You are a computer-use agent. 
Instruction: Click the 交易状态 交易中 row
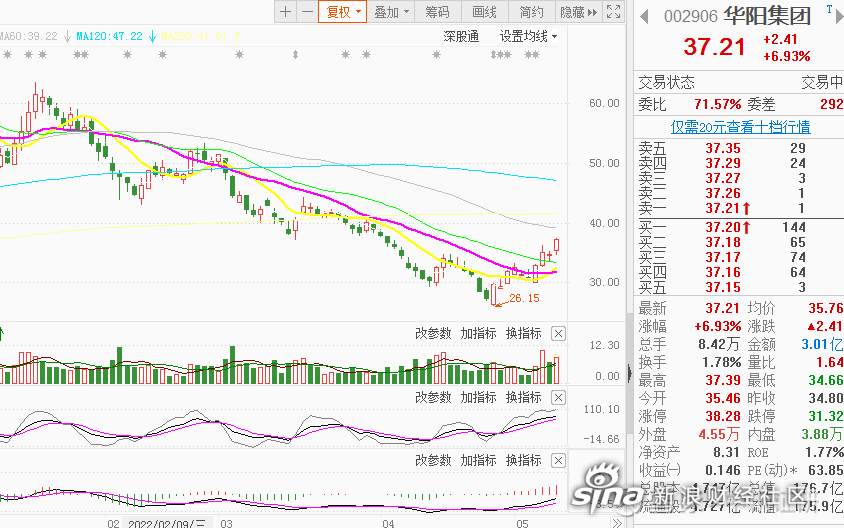(740, 82)
